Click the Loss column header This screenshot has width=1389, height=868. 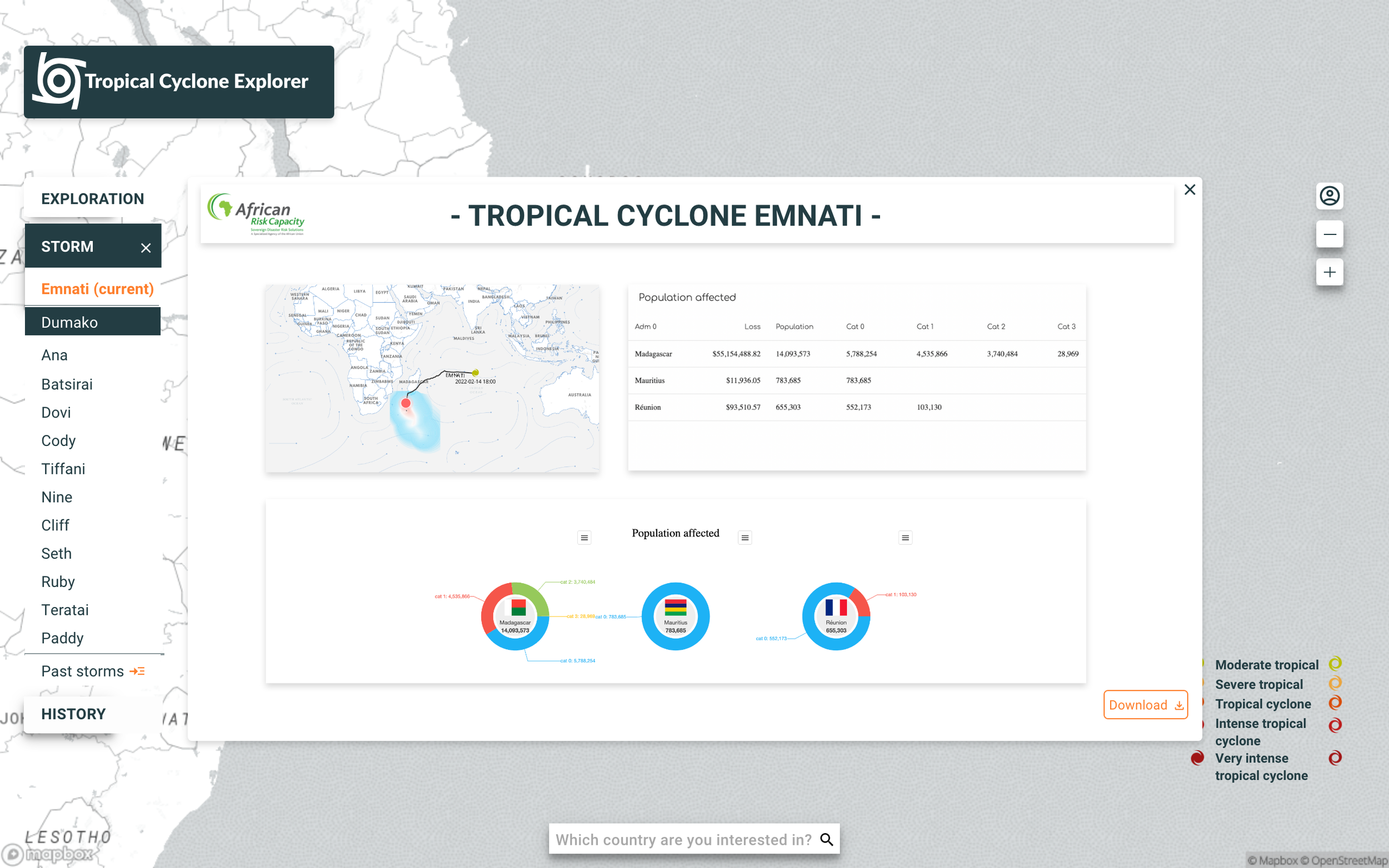[x=752, y=326]
